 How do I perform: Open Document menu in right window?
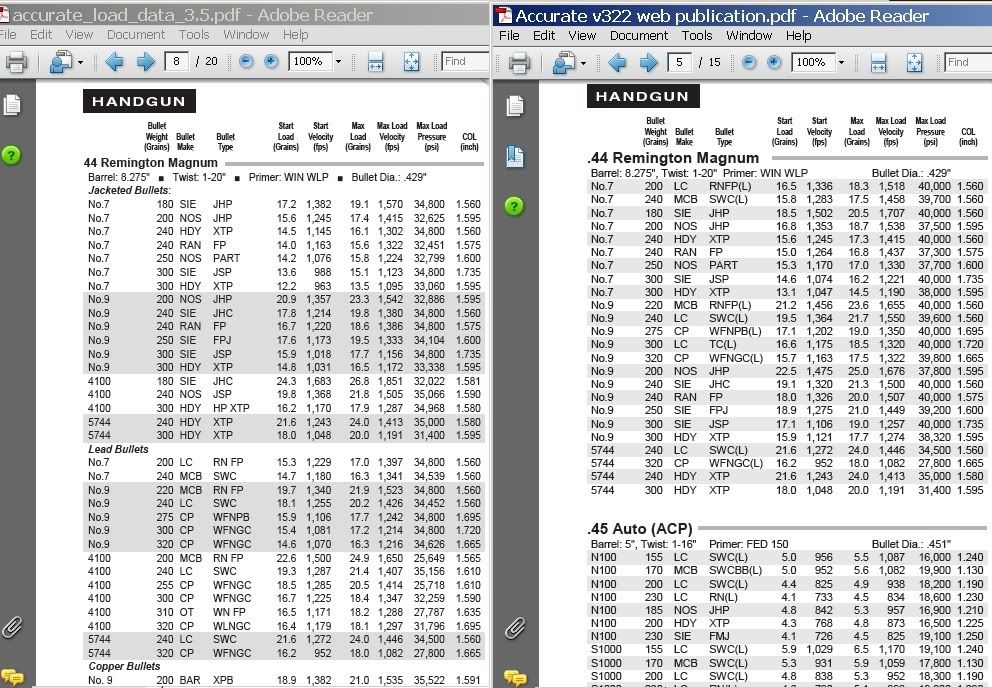(638, 35)
